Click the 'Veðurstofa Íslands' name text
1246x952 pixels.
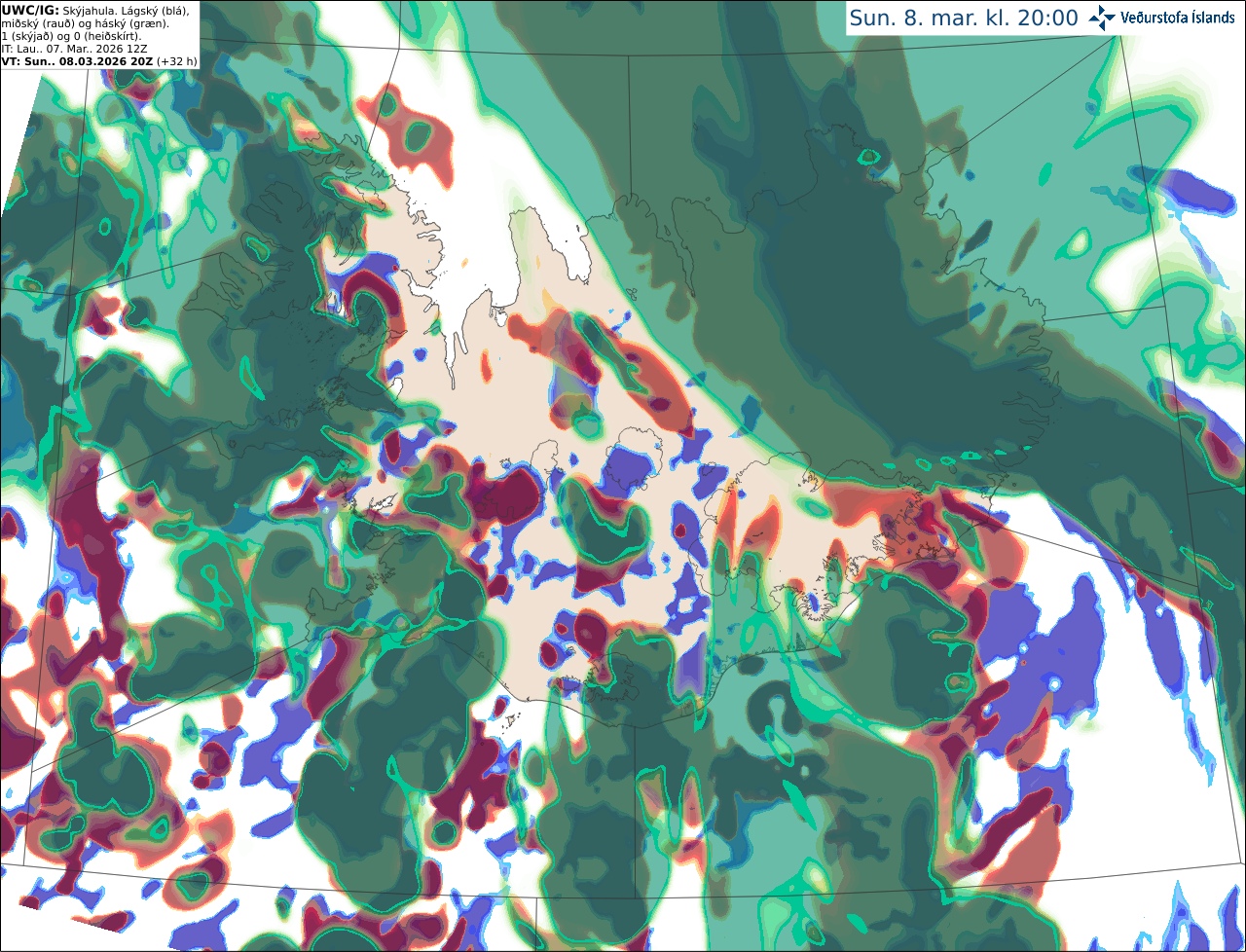tap(1178, 18)
